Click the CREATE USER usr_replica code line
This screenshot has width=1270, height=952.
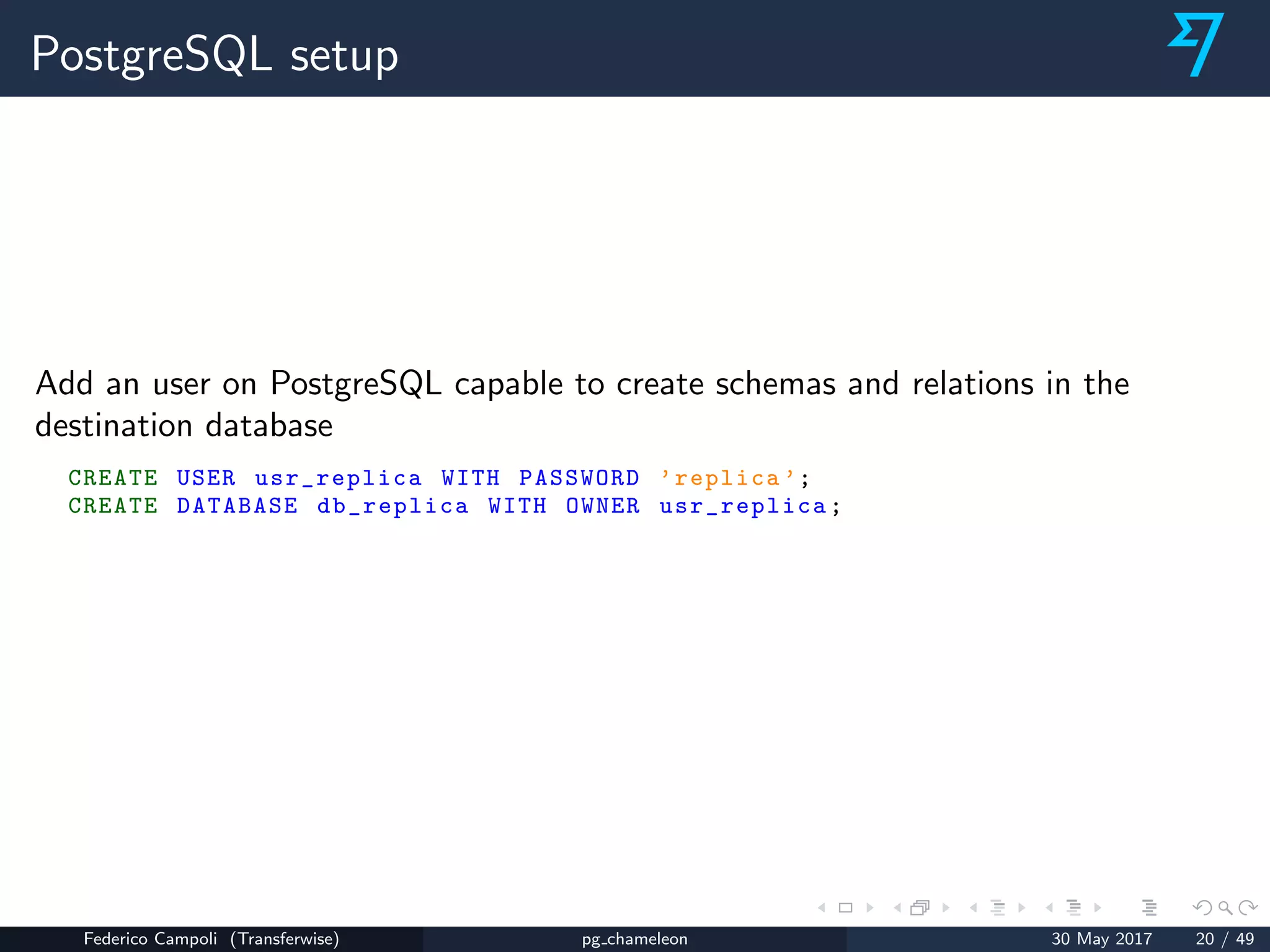439,478
